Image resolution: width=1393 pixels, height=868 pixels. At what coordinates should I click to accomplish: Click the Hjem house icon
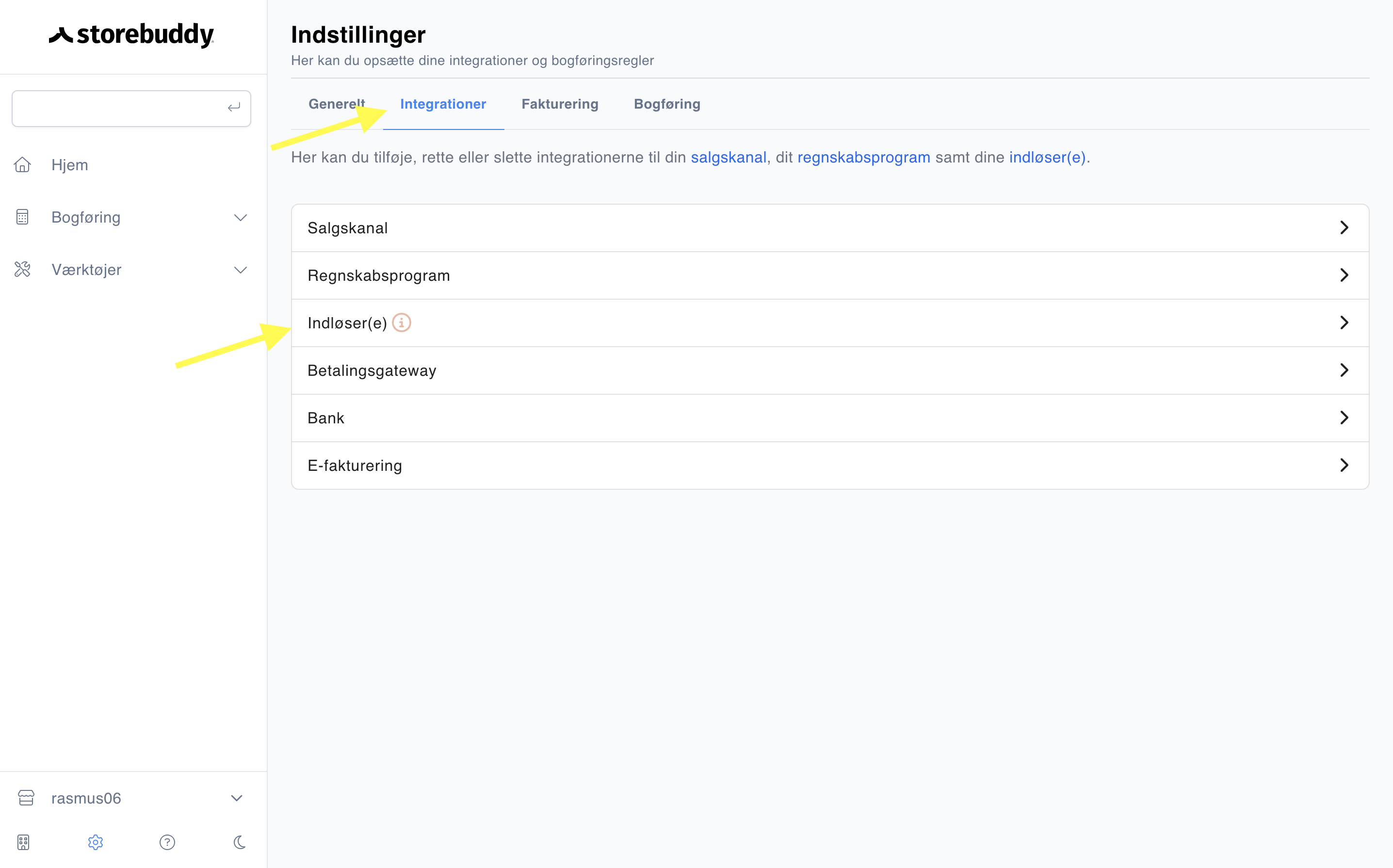(22, 165)
